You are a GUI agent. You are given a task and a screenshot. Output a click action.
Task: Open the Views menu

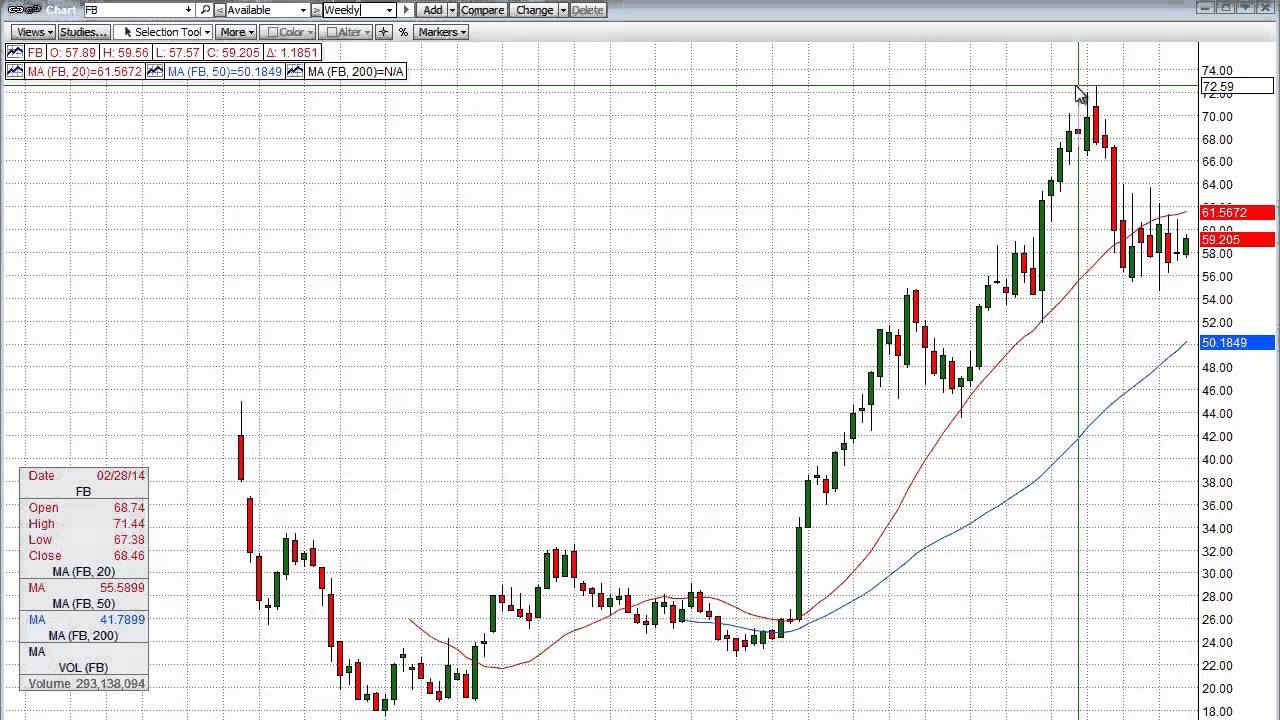click(x=33, y=32)
